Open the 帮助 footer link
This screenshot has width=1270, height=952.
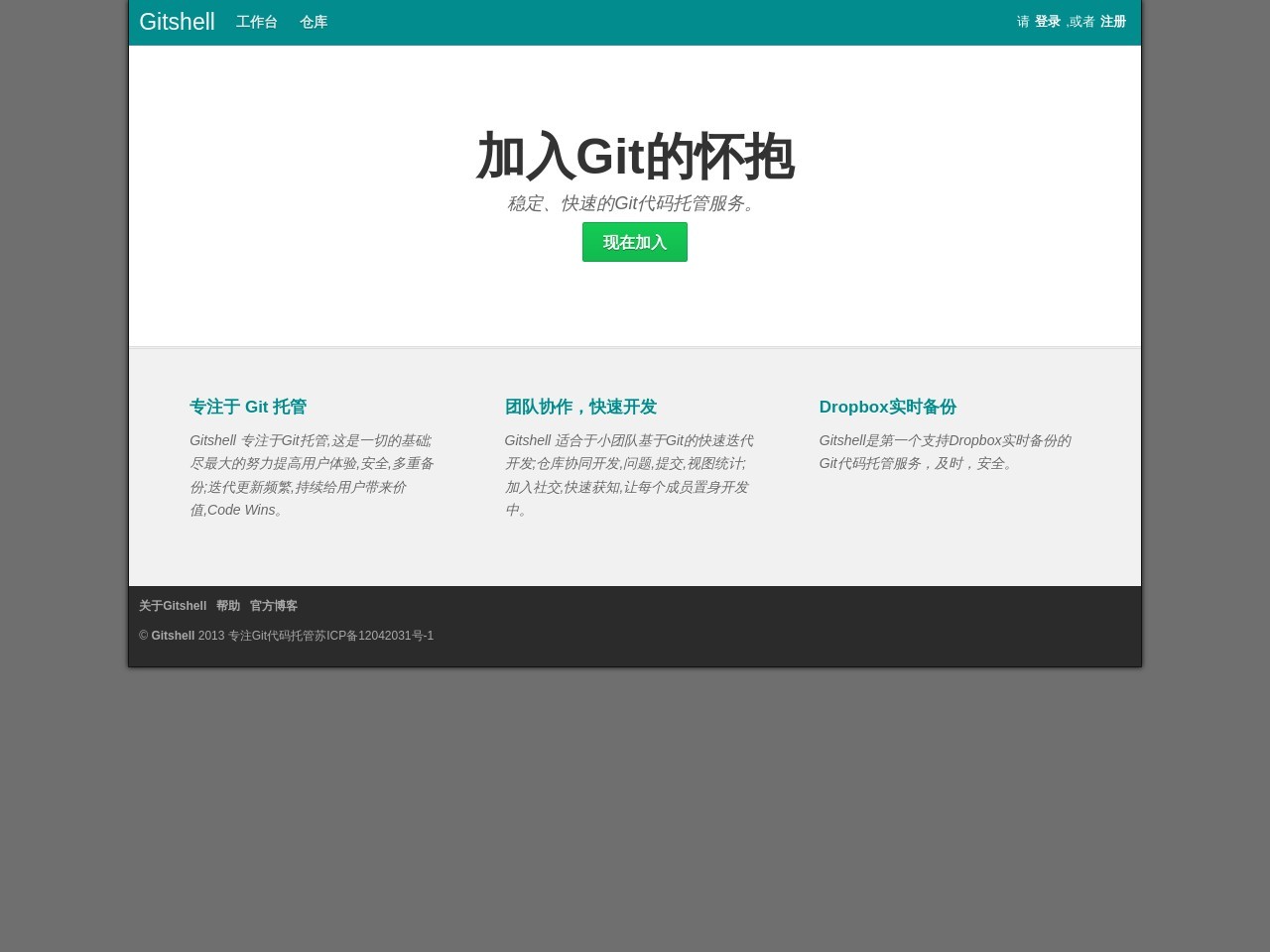[x=227, y=606]
